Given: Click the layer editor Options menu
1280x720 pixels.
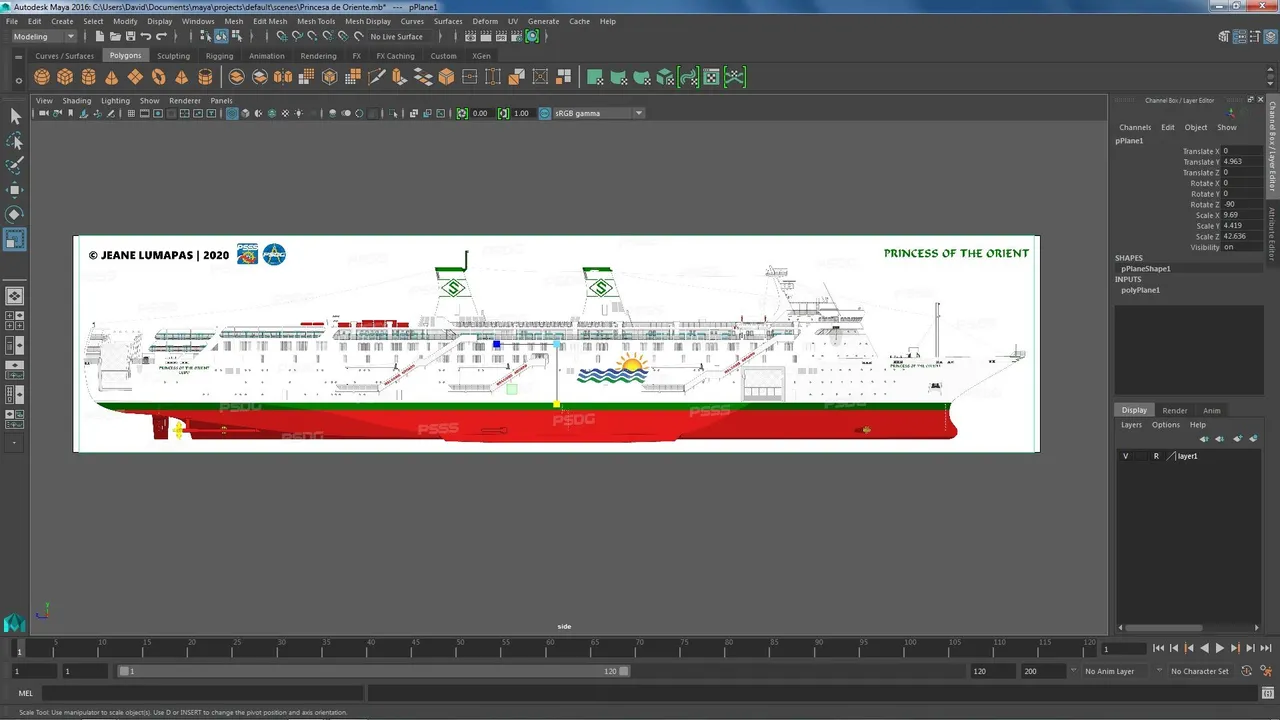Looking at the screenshot, I should coord(1165,425).
